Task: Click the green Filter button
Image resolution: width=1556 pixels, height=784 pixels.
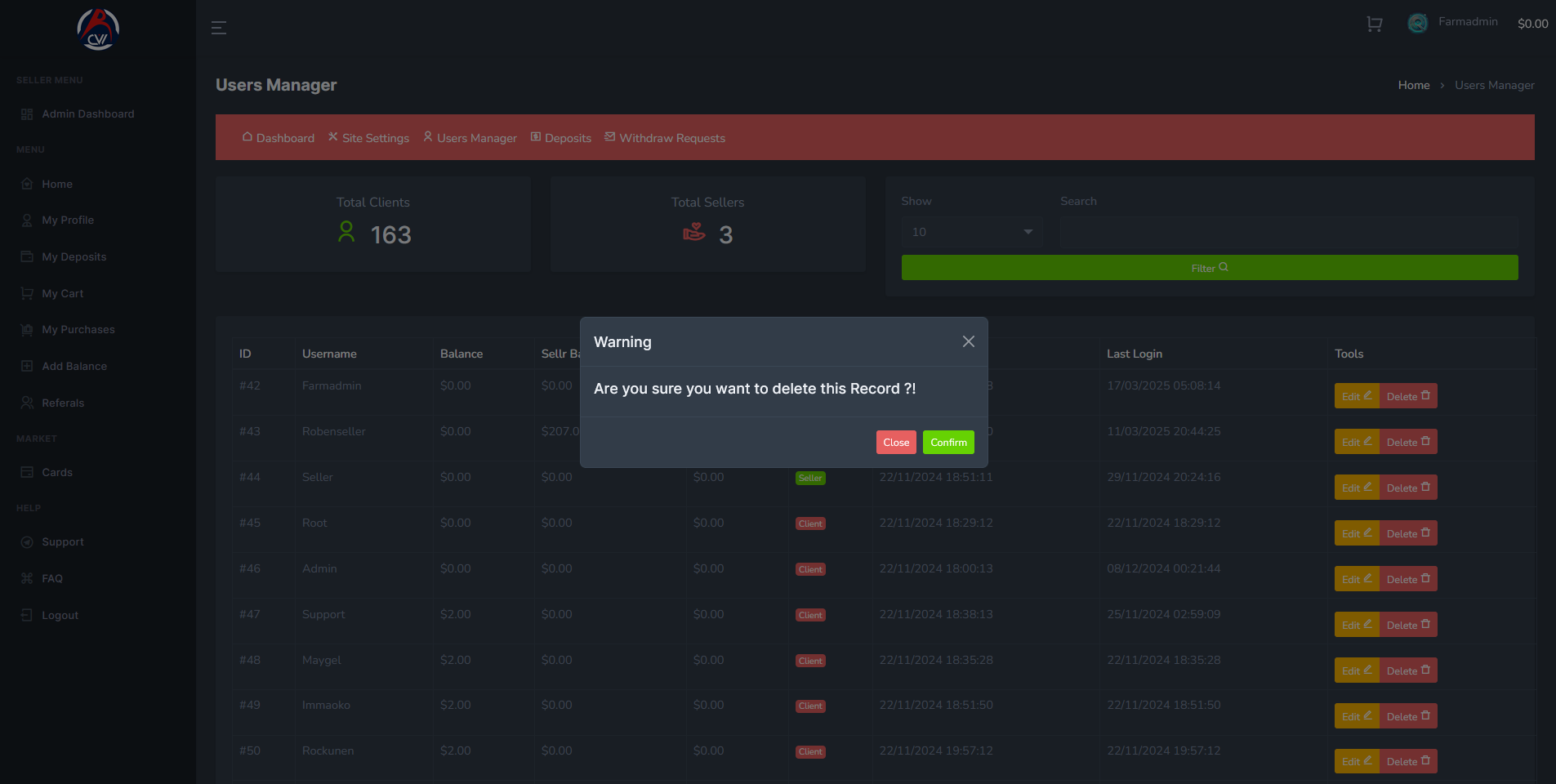Action: pyautogui.click(x=1210, y=268)
